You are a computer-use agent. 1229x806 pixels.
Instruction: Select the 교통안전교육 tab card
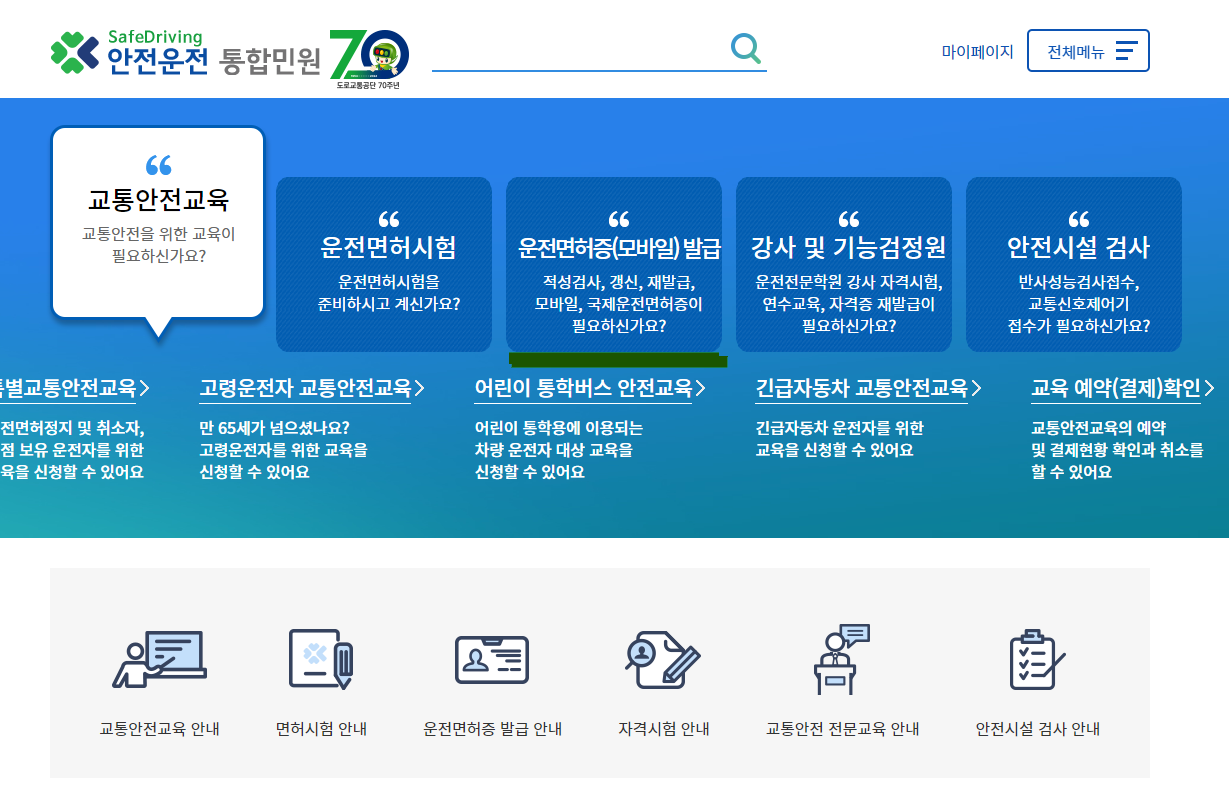[158, 222]
